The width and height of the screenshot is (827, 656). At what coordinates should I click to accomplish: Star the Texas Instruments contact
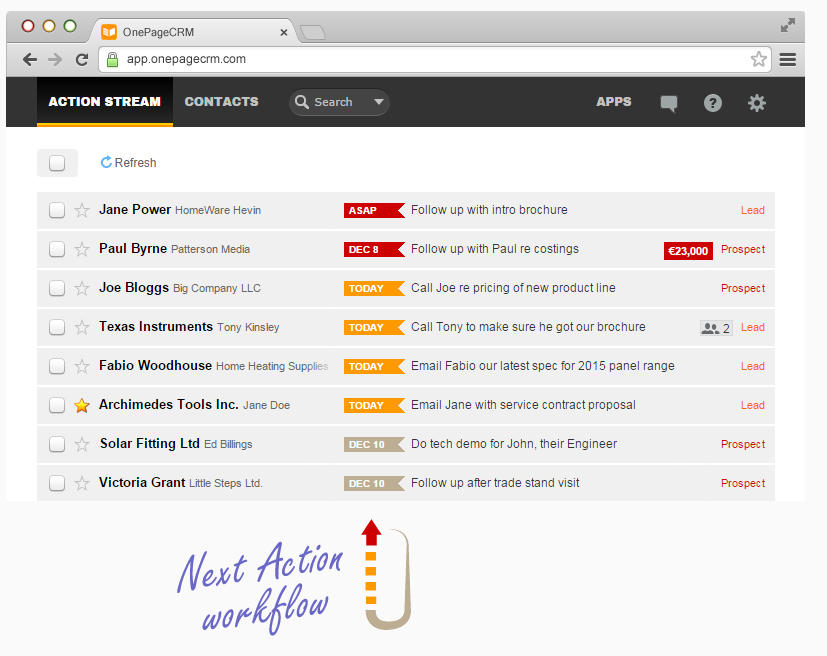pos(82,327)
